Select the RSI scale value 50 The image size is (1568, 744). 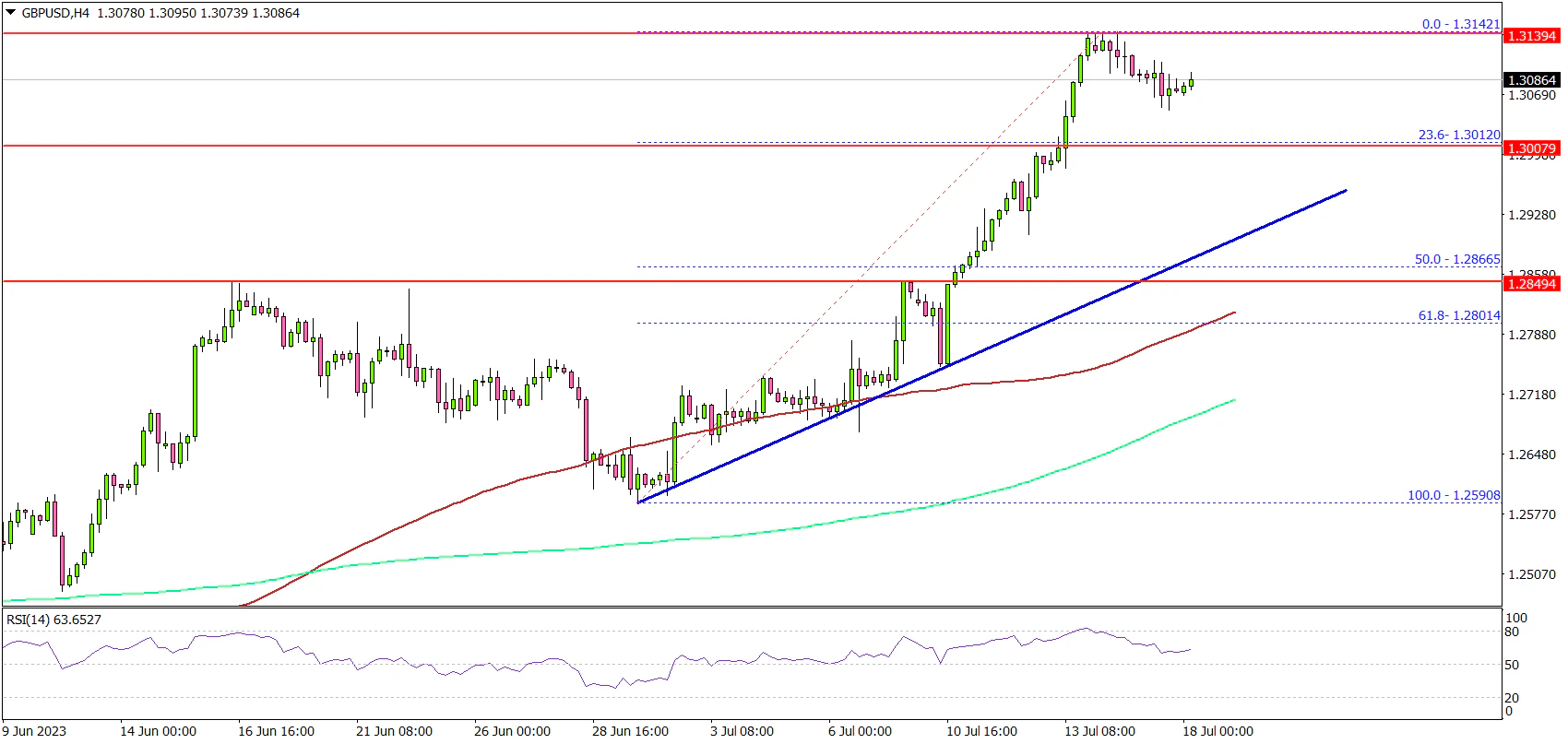click(x=1512, y=665)
